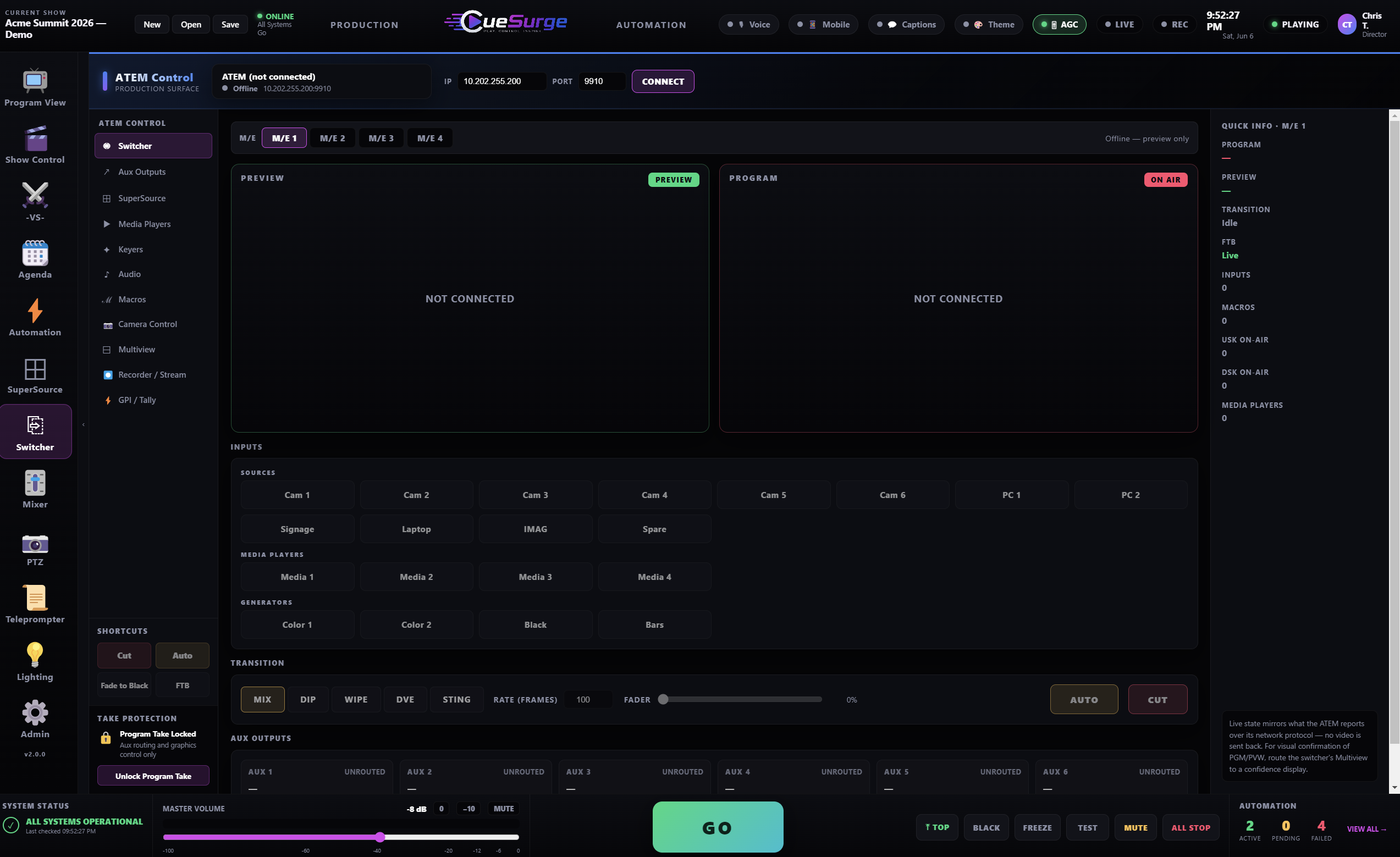Viewport: 1400px width, 857px height.
Task: Open Recorder / Stream in ATEM Control list
Action: [153, 375]
